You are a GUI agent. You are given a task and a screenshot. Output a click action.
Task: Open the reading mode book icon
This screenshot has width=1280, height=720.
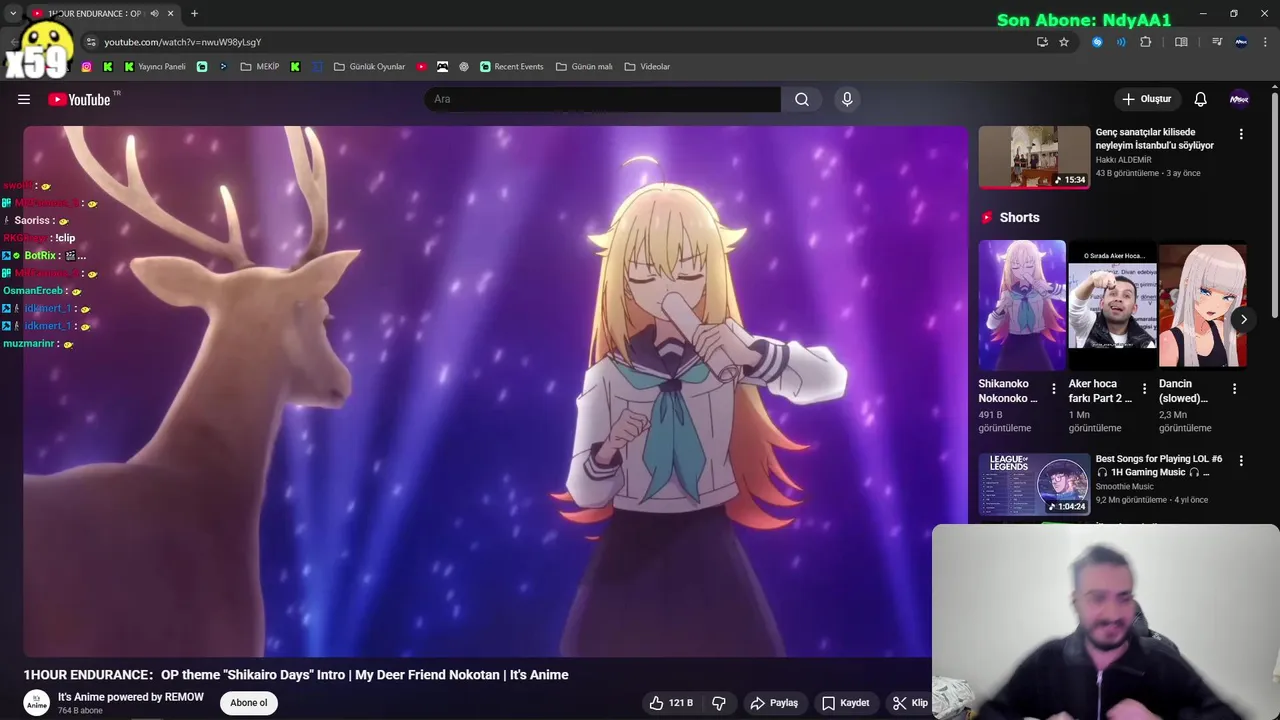tap(1181, 42)
